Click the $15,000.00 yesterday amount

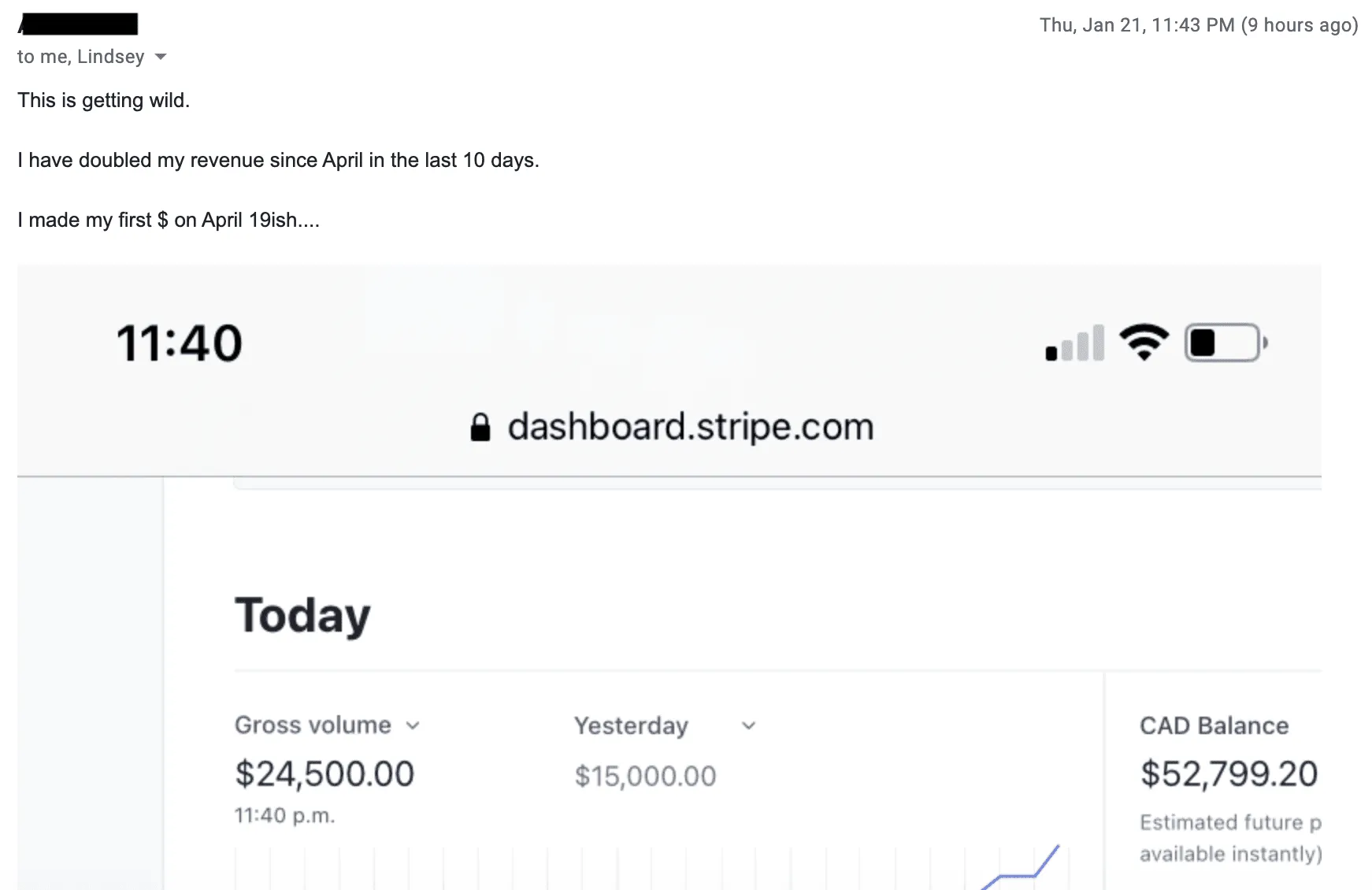coord(645,776)
